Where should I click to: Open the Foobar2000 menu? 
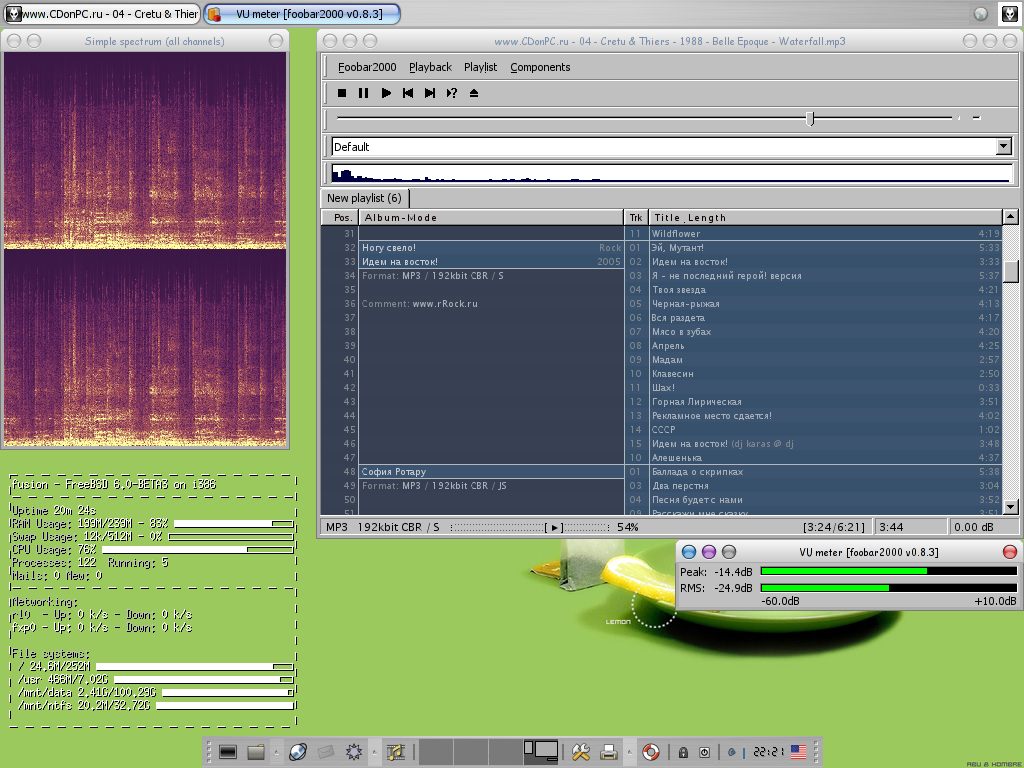click(x=367, y=67)
